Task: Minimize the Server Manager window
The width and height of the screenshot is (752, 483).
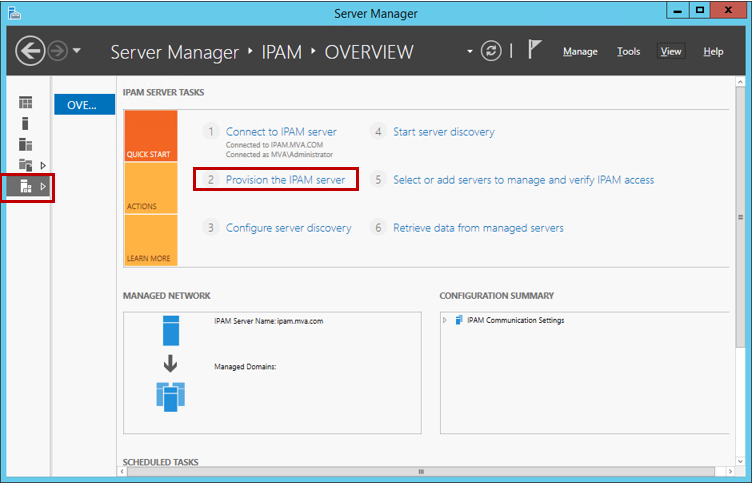Action: click(678, 11)
